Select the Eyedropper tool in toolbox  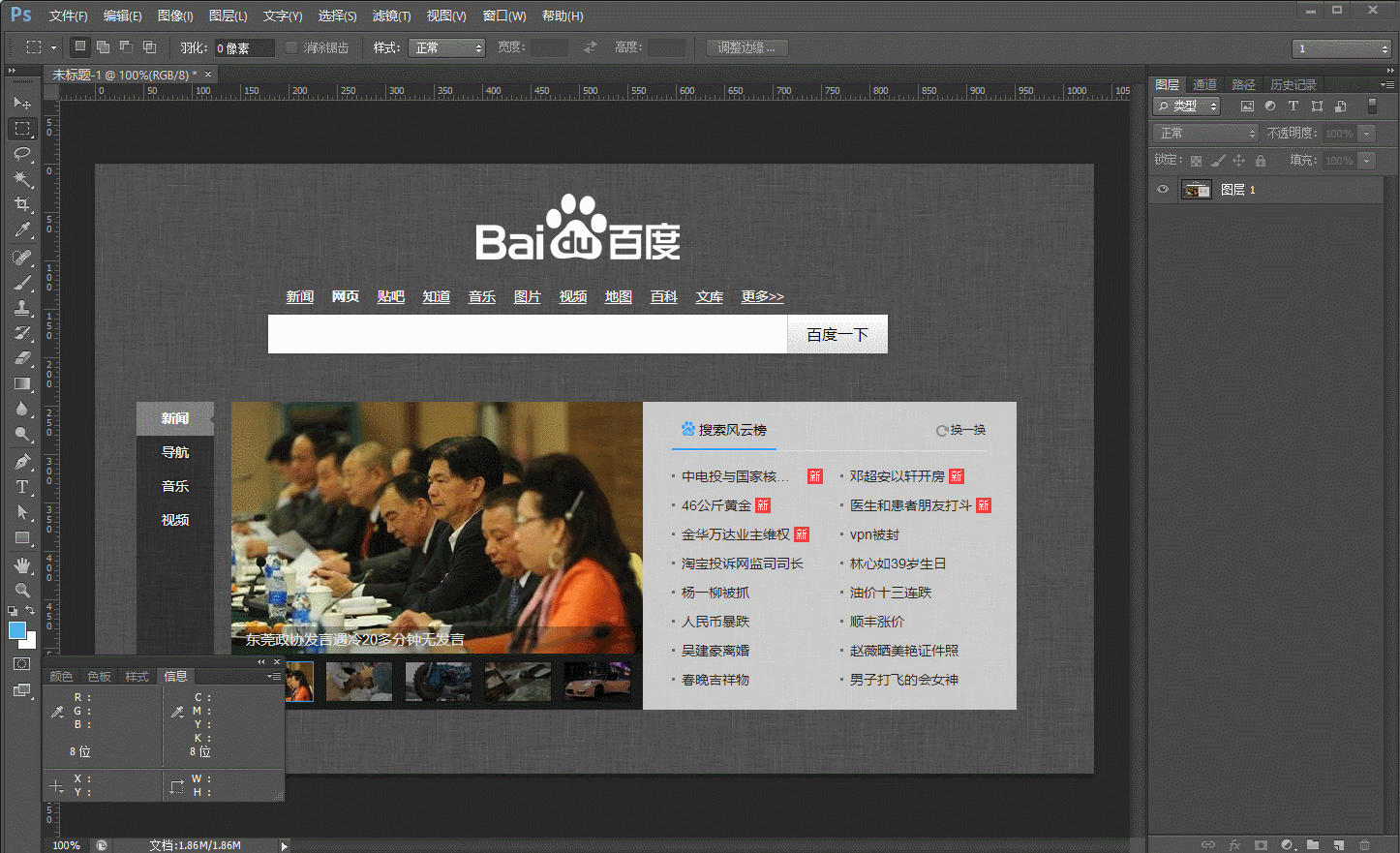22,229
